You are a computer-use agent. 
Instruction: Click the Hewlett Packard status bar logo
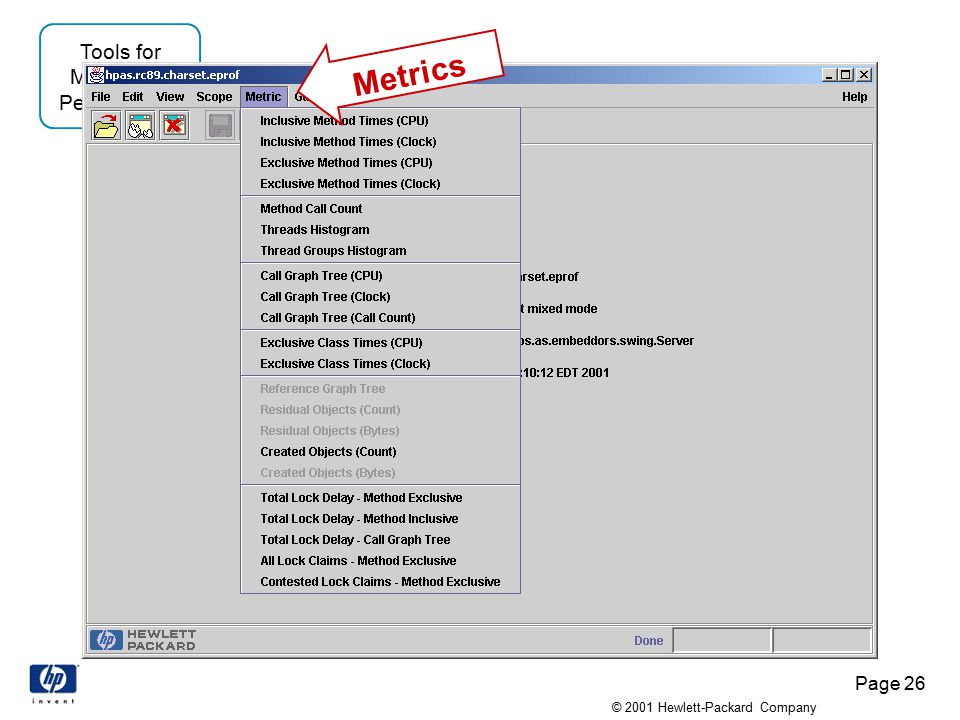click(x=143, y=640)
